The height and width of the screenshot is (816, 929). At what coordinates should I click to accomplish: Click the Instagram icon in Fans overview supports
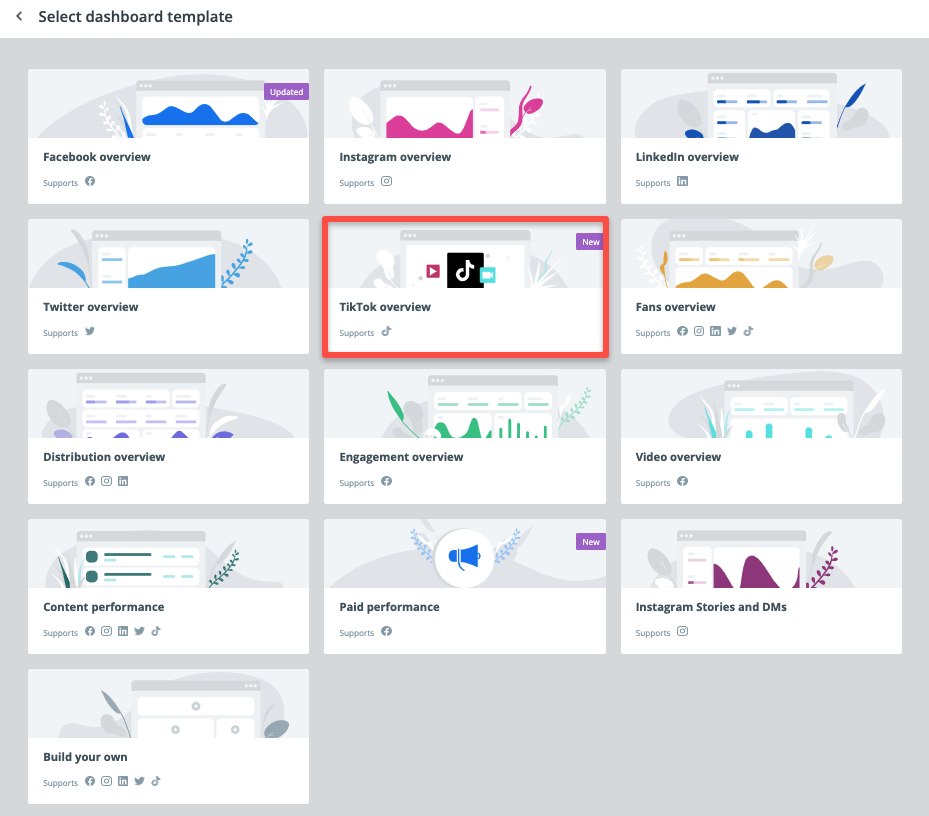(x=699, y=331)
